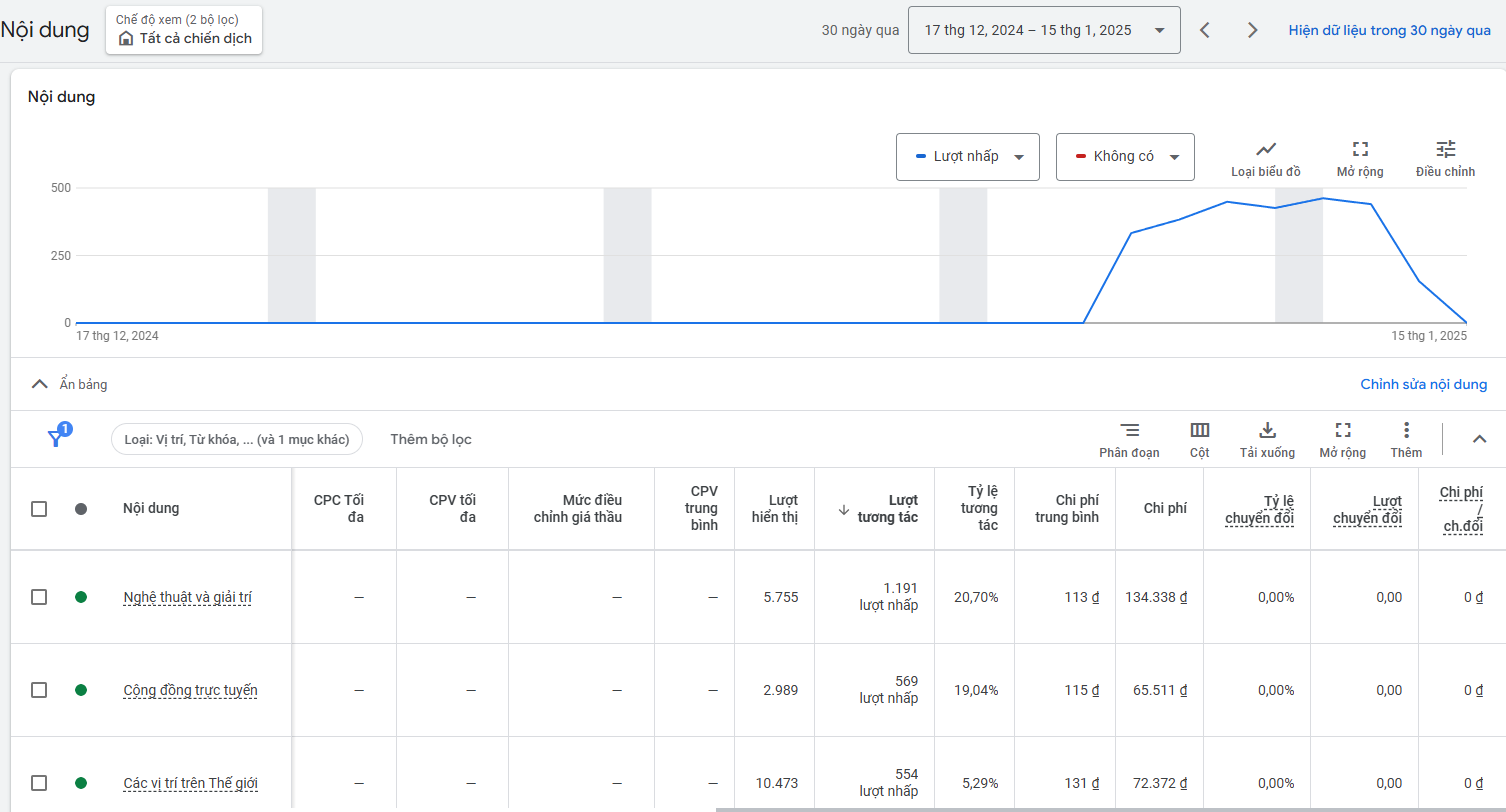Click the Phân đoạn segment icon
The width and height of the screenshot is (1506, 812).
[1129, 431]
